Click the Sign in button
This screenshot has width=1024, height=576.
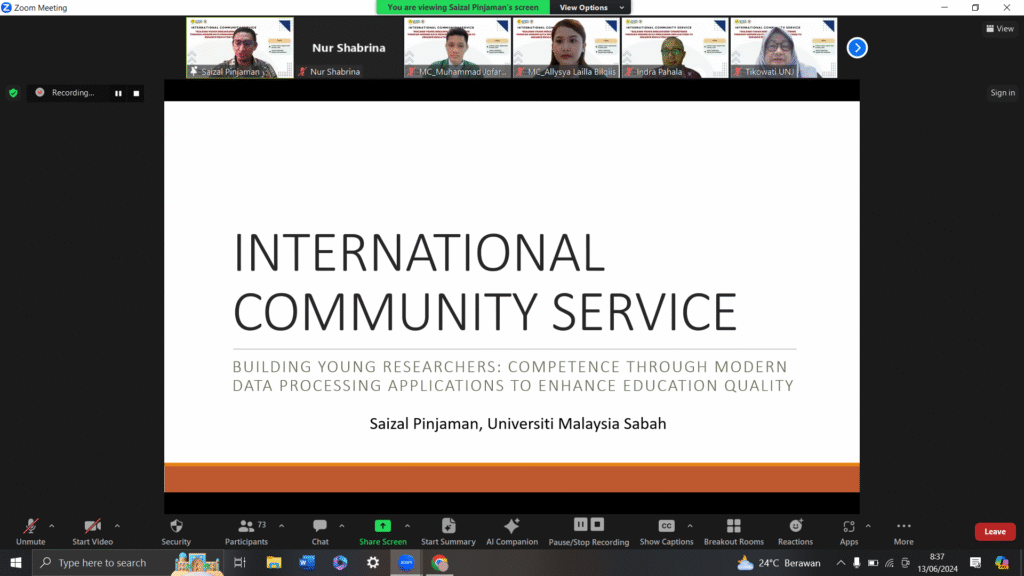1002,93
